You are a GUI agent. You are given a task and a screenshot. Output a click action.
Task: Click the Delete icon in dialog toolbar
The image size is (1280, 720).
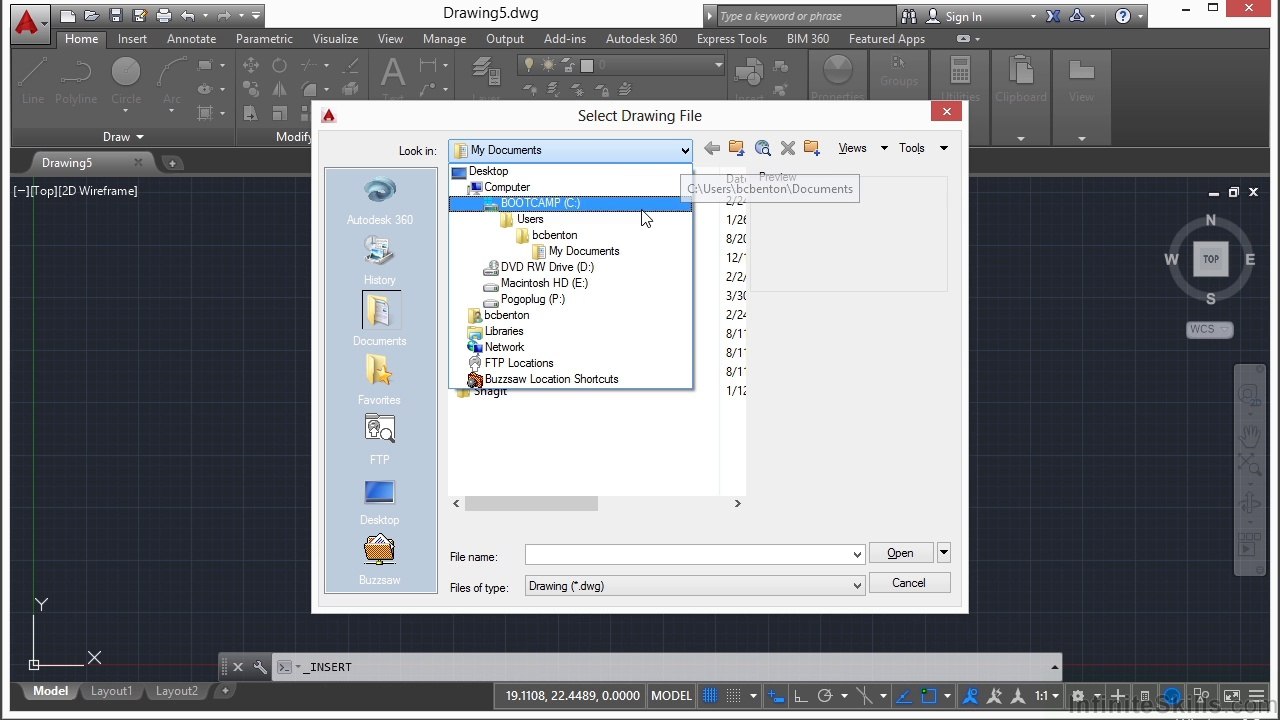[788, 148]
